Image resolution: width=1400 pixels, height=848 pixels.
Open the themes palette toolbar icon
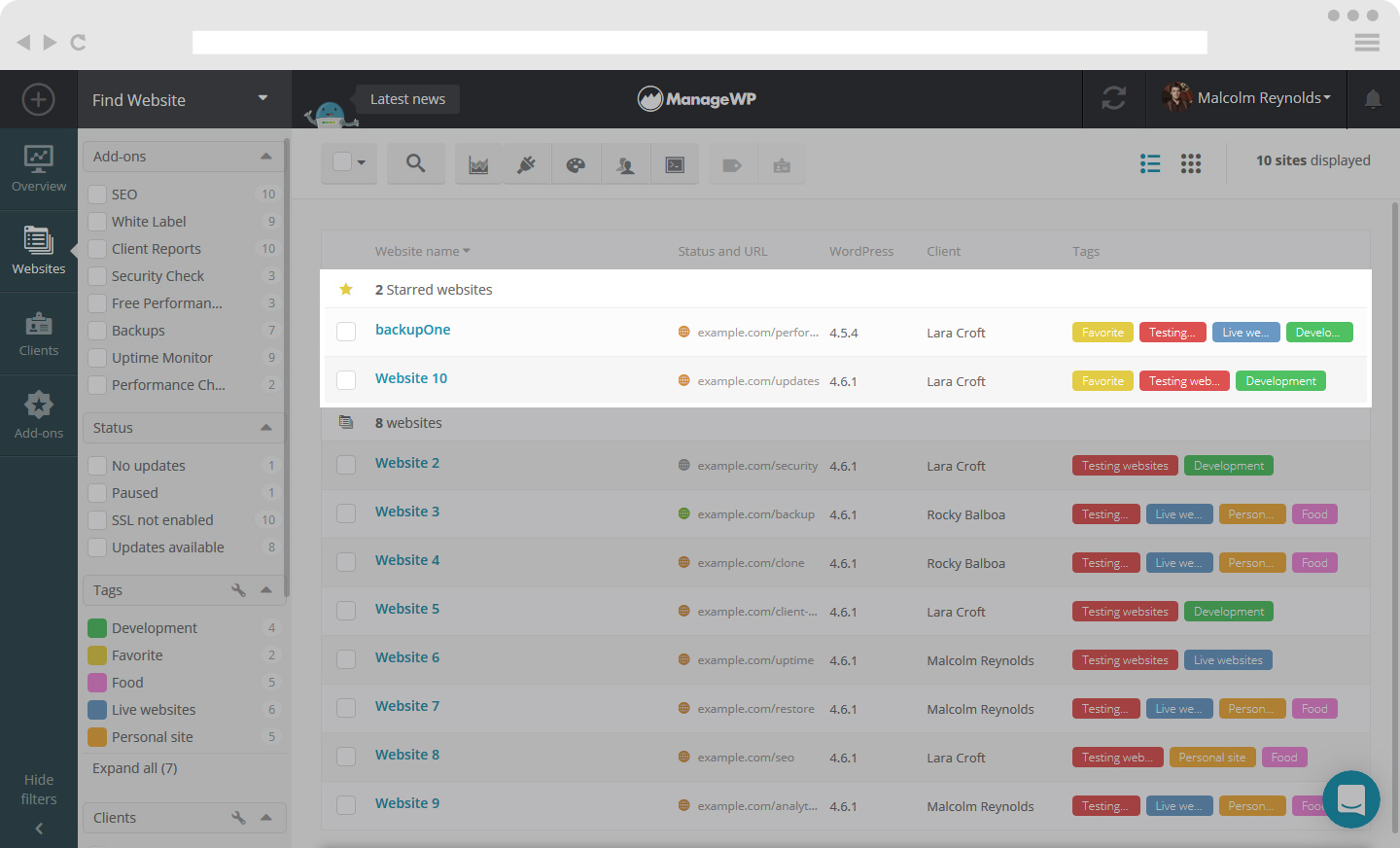[x=576, y=165]
